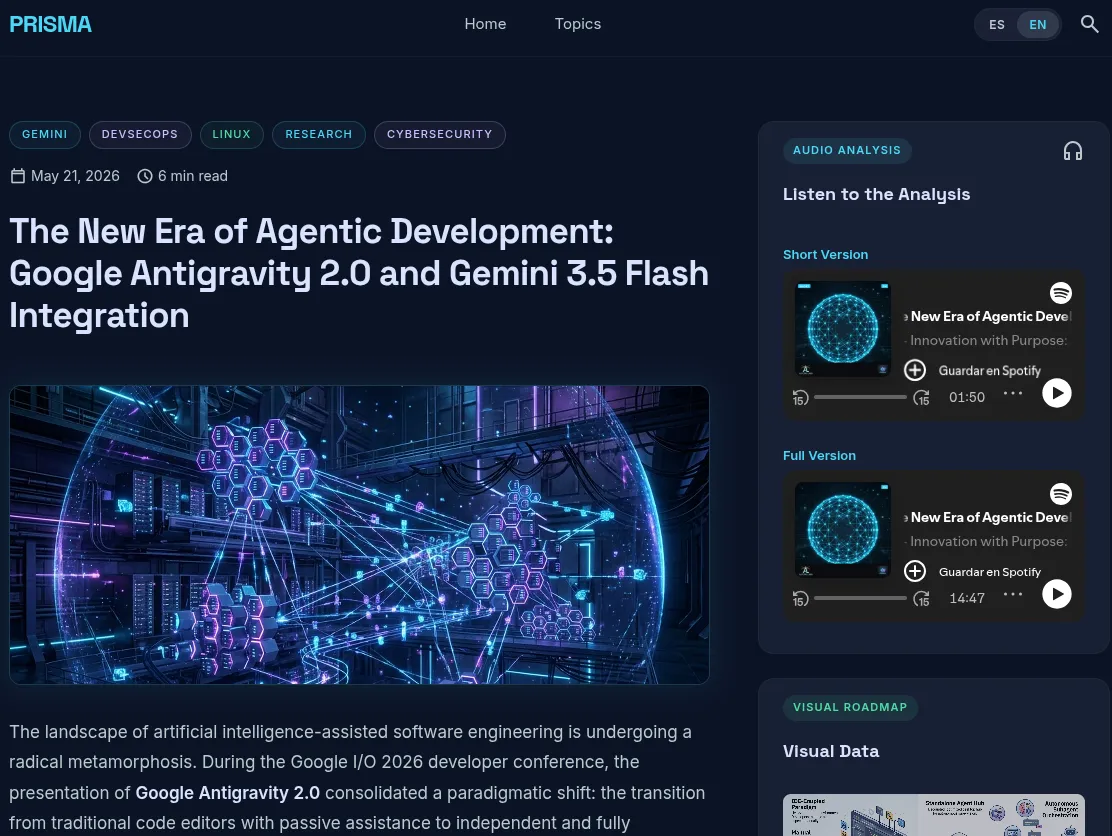
Task: Skip forward 15 seconds in Short Version player
Action: pos(921,399)
